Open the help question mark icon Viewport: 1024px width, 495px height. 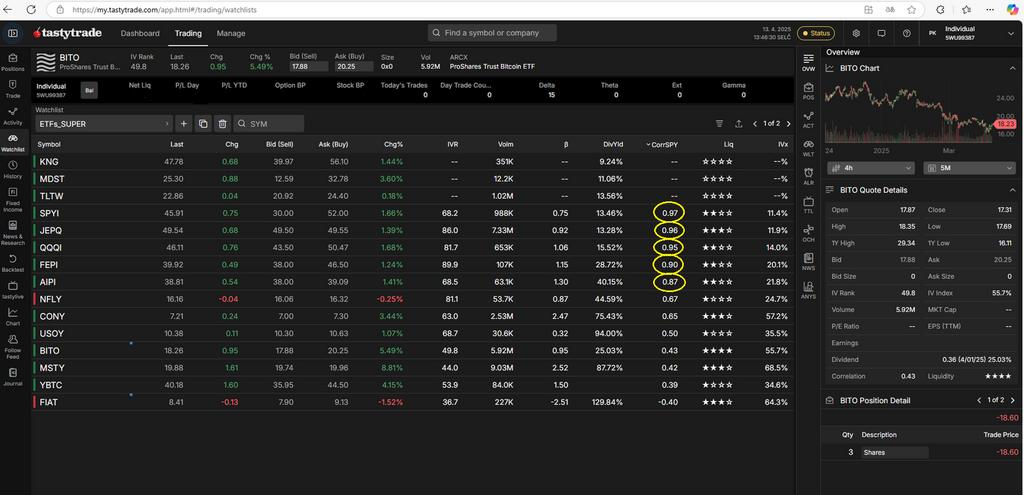906,33
